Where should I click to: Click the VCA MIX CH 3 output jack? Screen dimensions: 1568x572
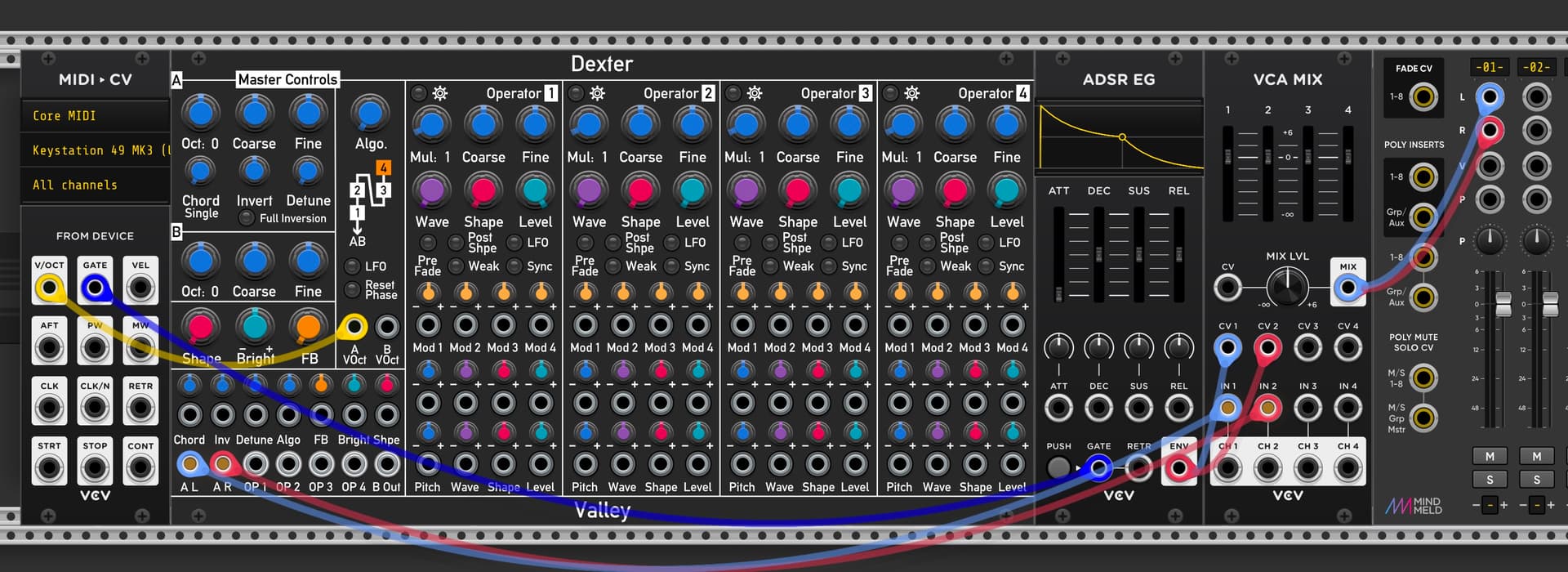1307,468
